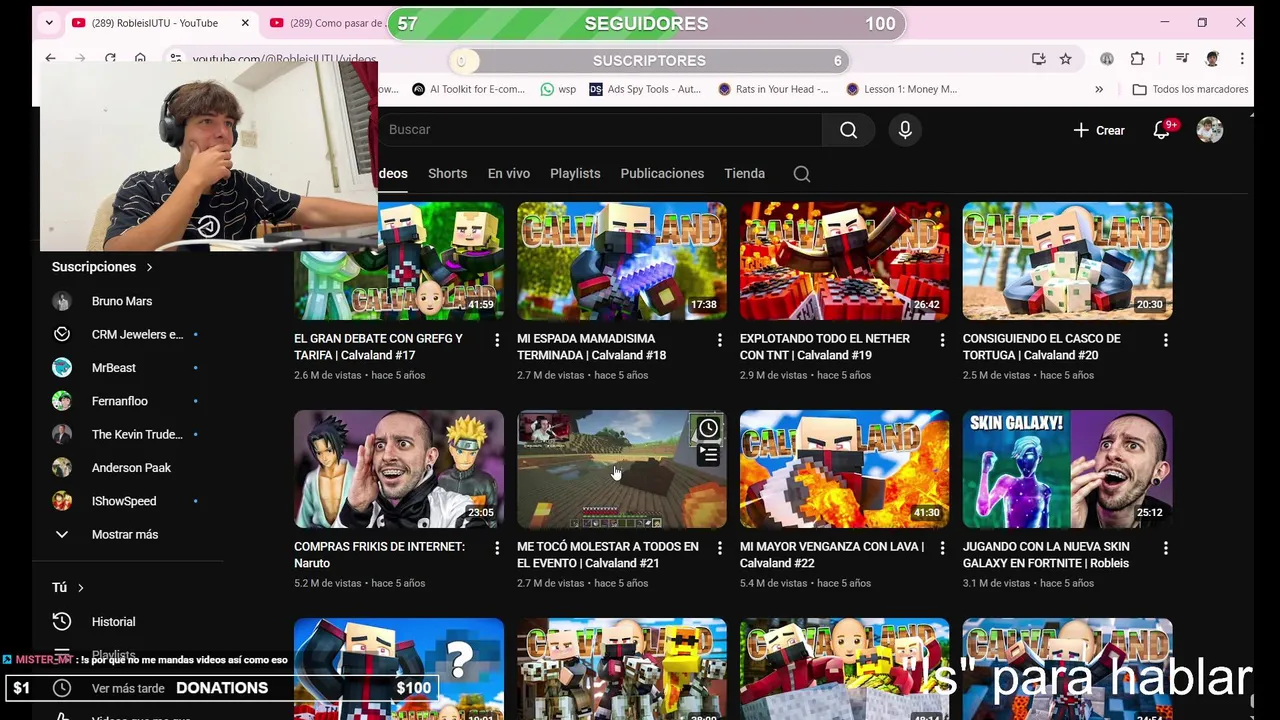Open the YouTube account avatar menu

pyautogui.click(x=1210, y=130)
